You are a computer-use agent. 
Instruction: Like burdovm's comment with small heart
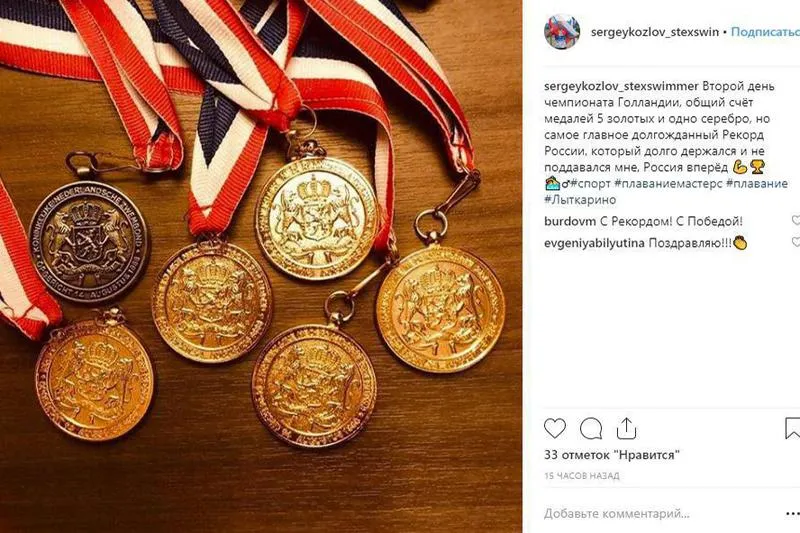(795, 220)
